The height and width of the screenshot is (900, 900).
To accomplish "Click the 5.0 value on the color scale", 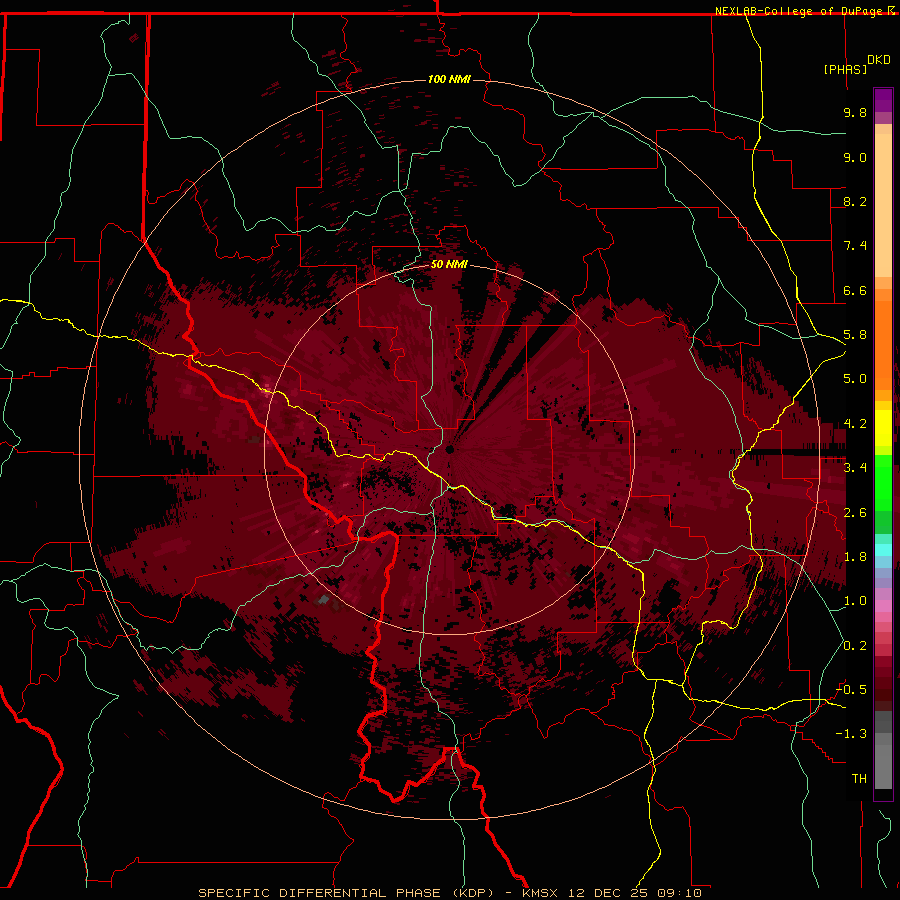I will pyautogui.click(x=855, y=379).
